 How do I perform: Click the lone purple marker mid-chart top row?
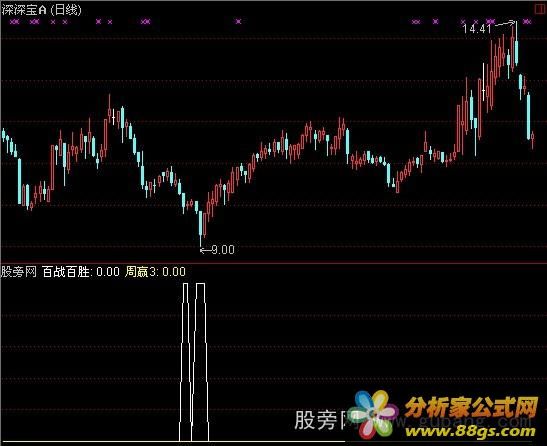238,22
